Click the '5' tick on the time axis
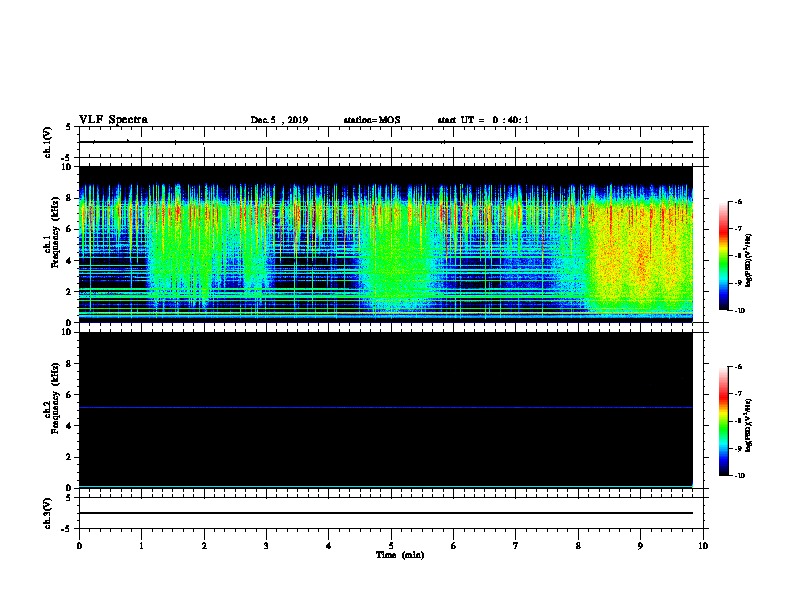792x612 pixels. pos(391,545)
